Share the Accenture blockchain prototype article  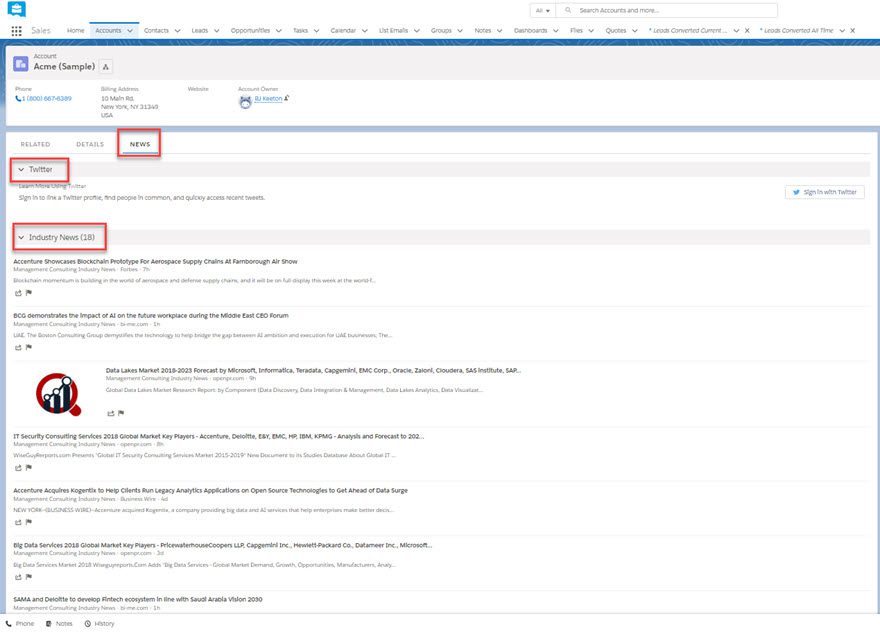17,293
